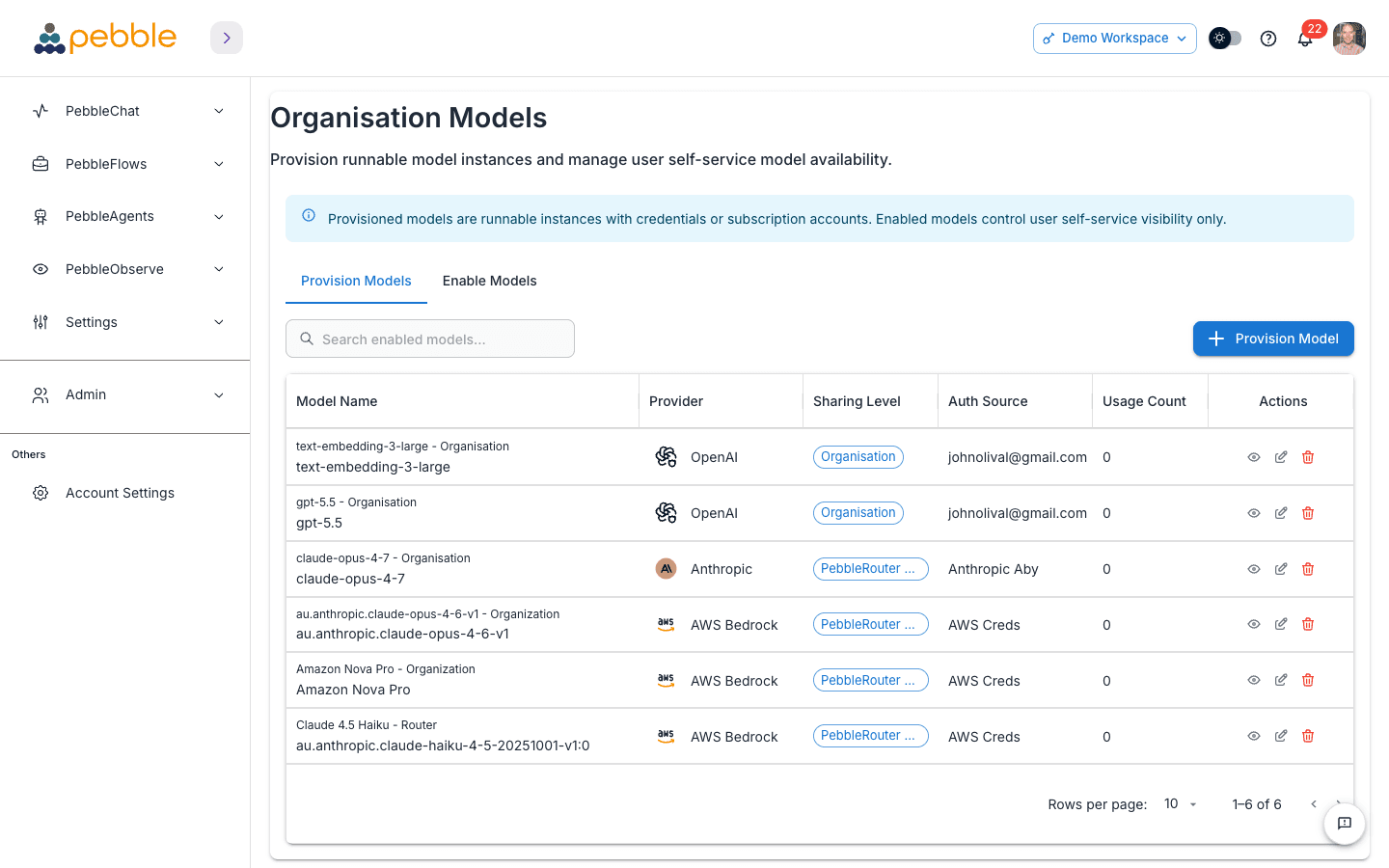Click the Admin users icon
The height and width of the screenshot is (868, 1389).
(41, 394)
